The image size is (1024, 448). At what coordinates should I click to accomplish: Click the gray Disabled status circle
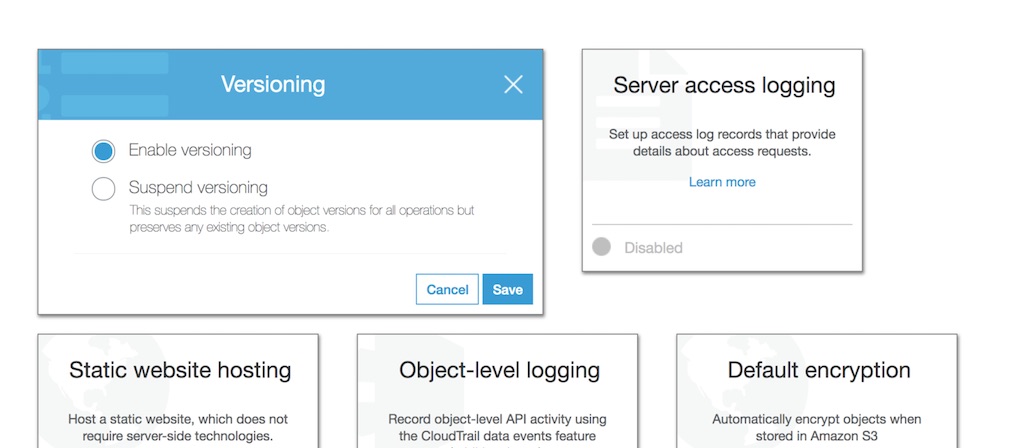tap(601, 247)
